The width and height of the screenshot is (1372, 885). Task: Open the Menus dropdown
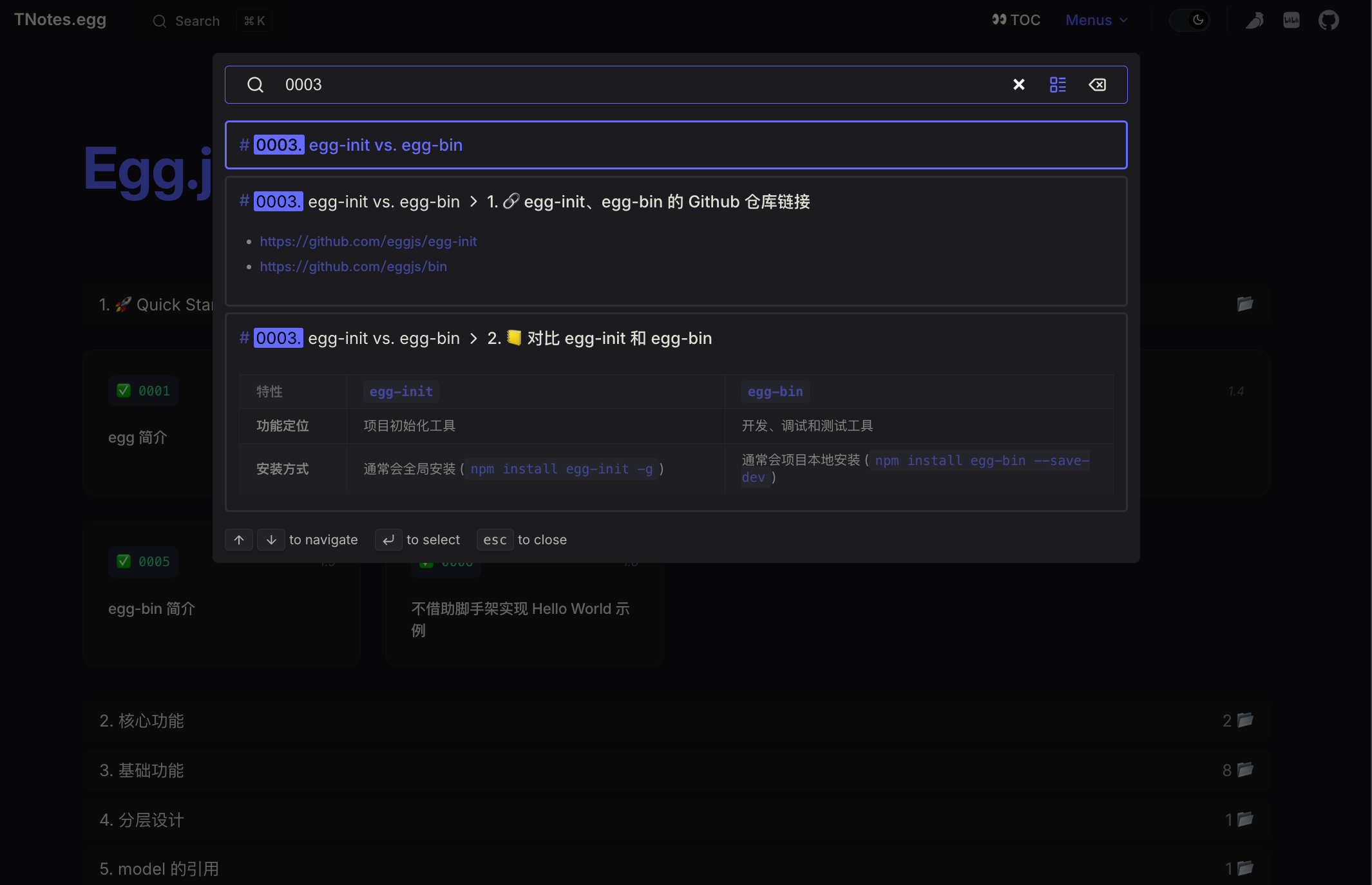(x=1096, y=21)
